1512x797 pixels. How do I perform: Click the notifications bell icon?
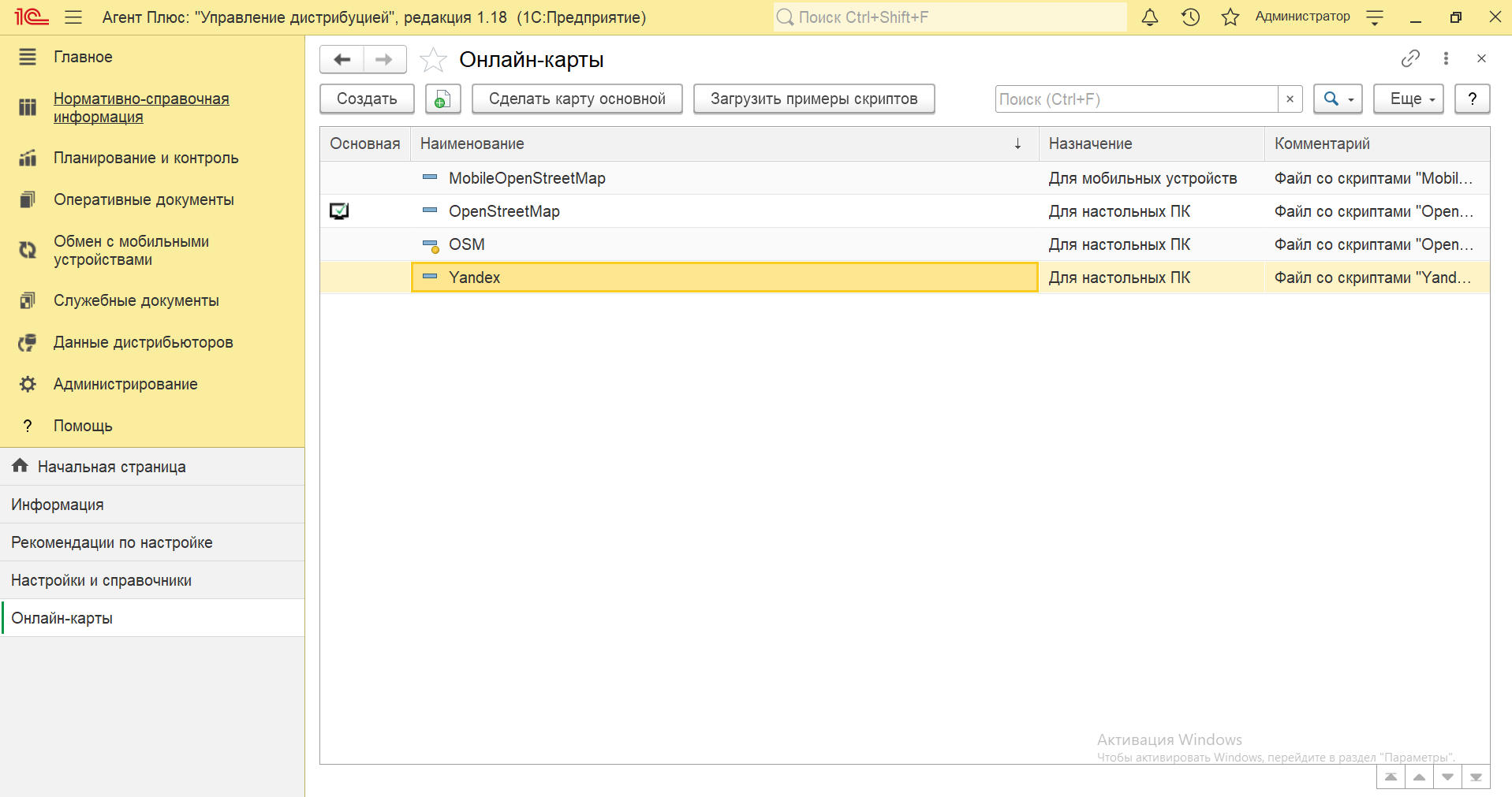pos(1149,17)
